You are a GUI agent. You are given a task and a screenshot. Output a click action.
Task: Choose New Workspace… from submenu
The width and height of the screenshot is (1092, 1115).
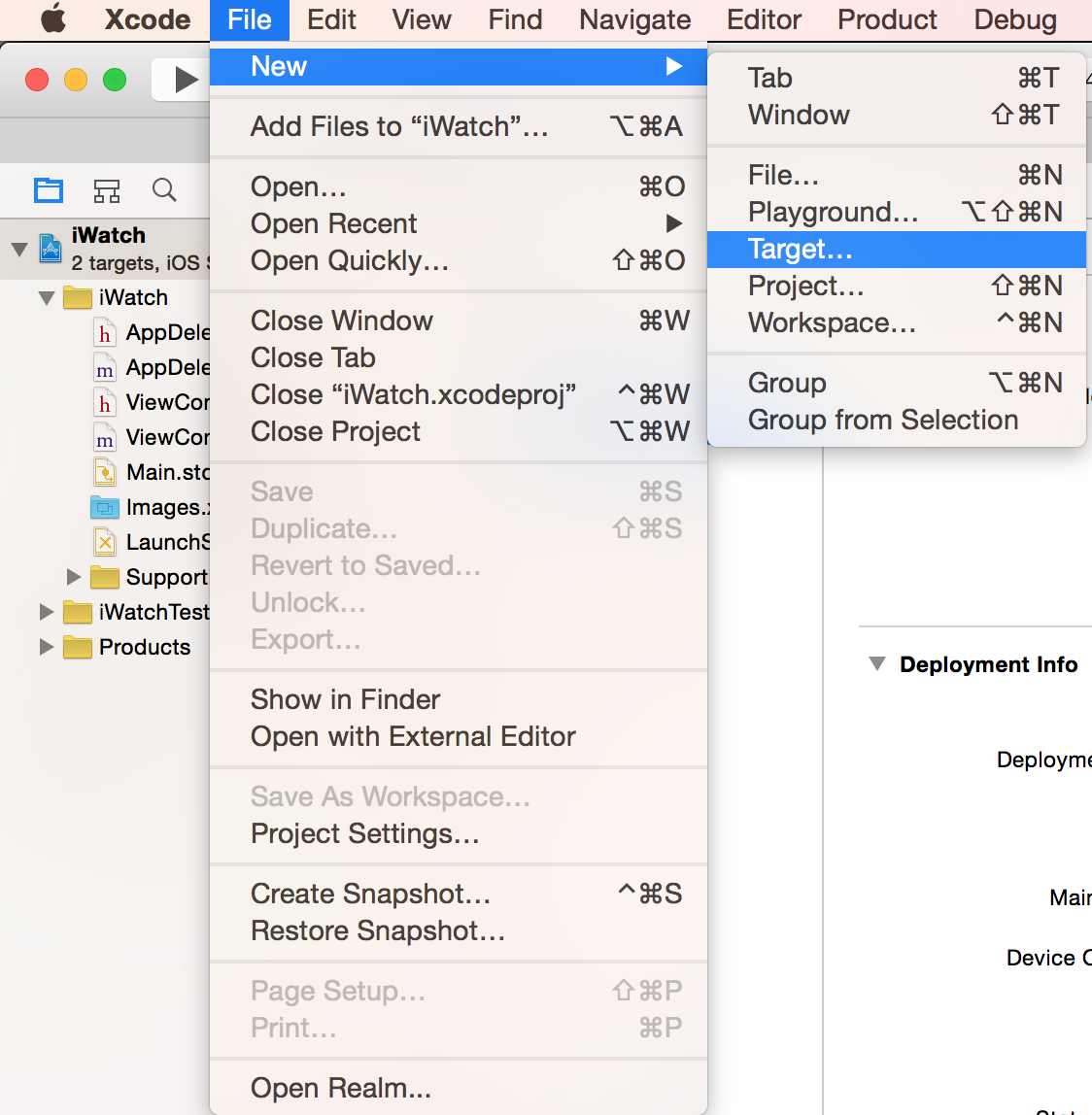(x=897, y=323)
